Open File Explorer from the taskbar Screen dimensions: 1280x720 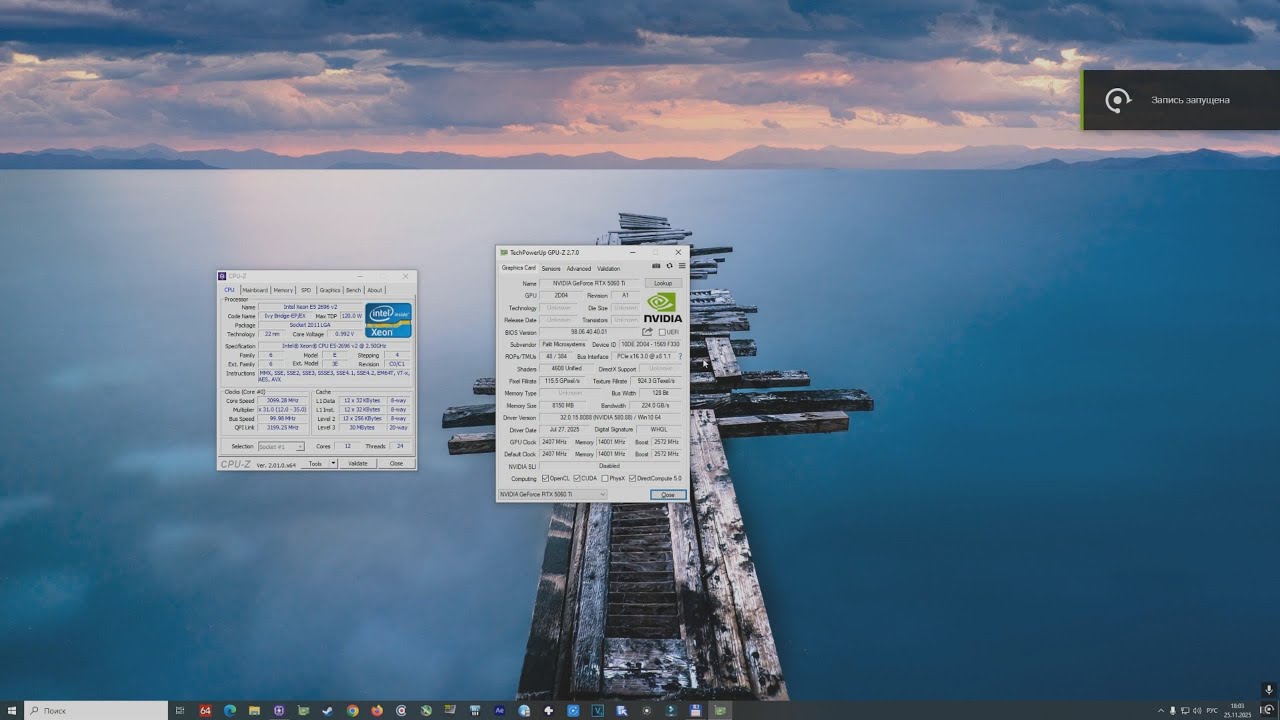click(254, 710)
